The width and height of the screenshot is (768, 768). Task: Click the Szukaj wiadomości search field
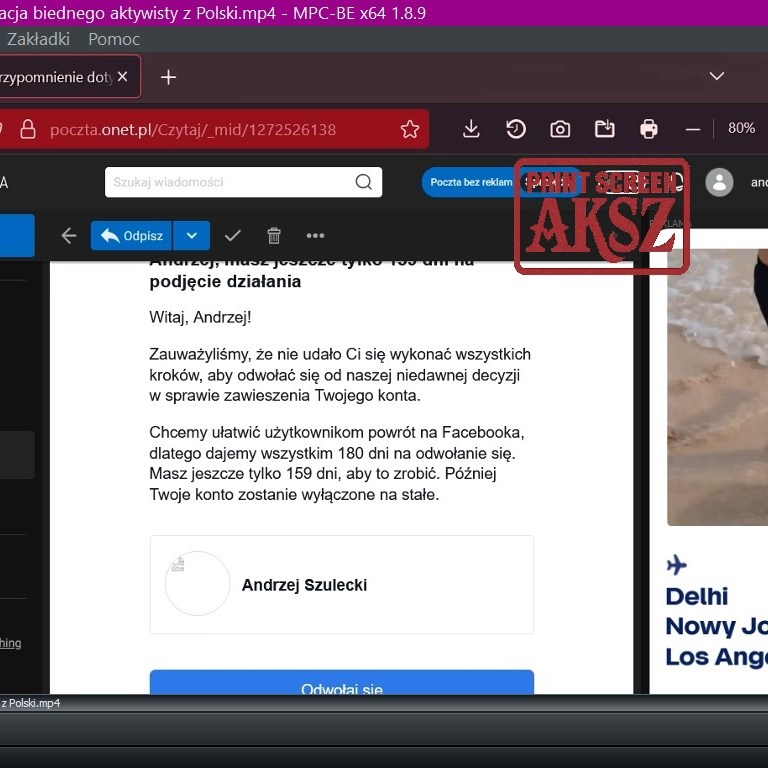[230, 182]
